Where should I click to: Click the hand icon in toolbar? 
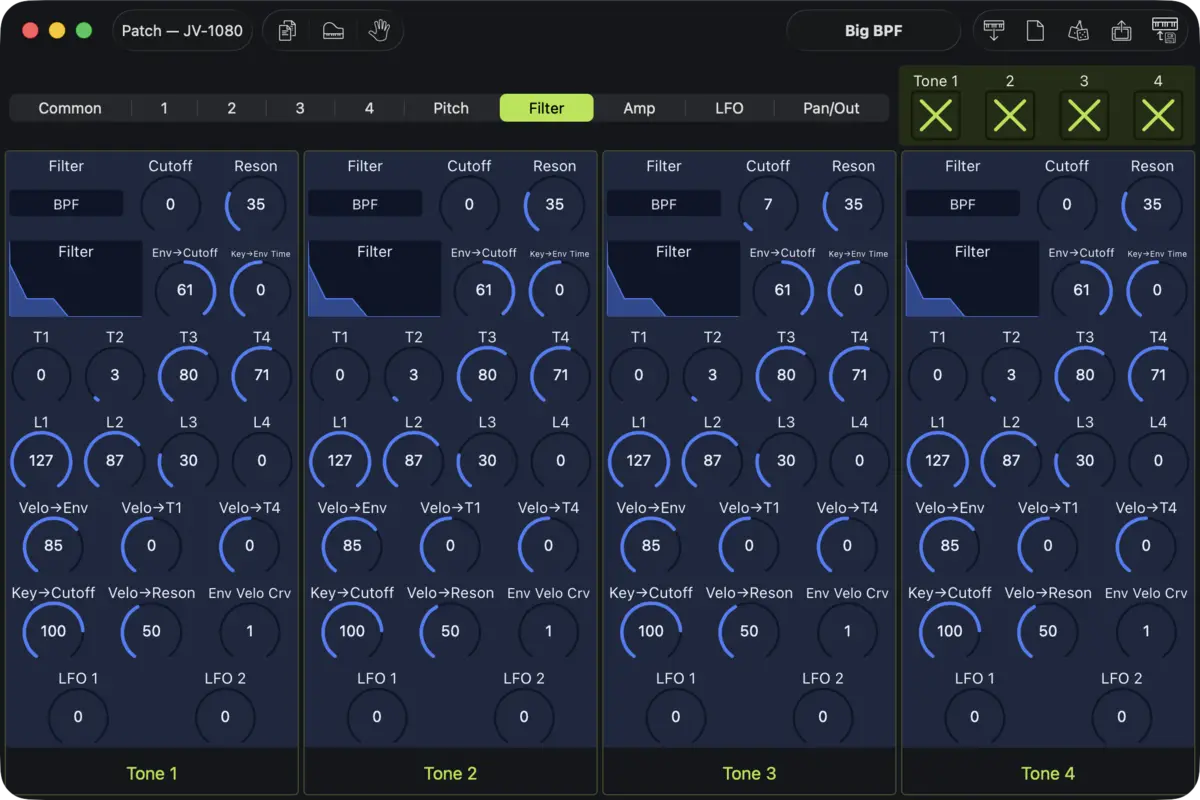[x=379, y=31]
